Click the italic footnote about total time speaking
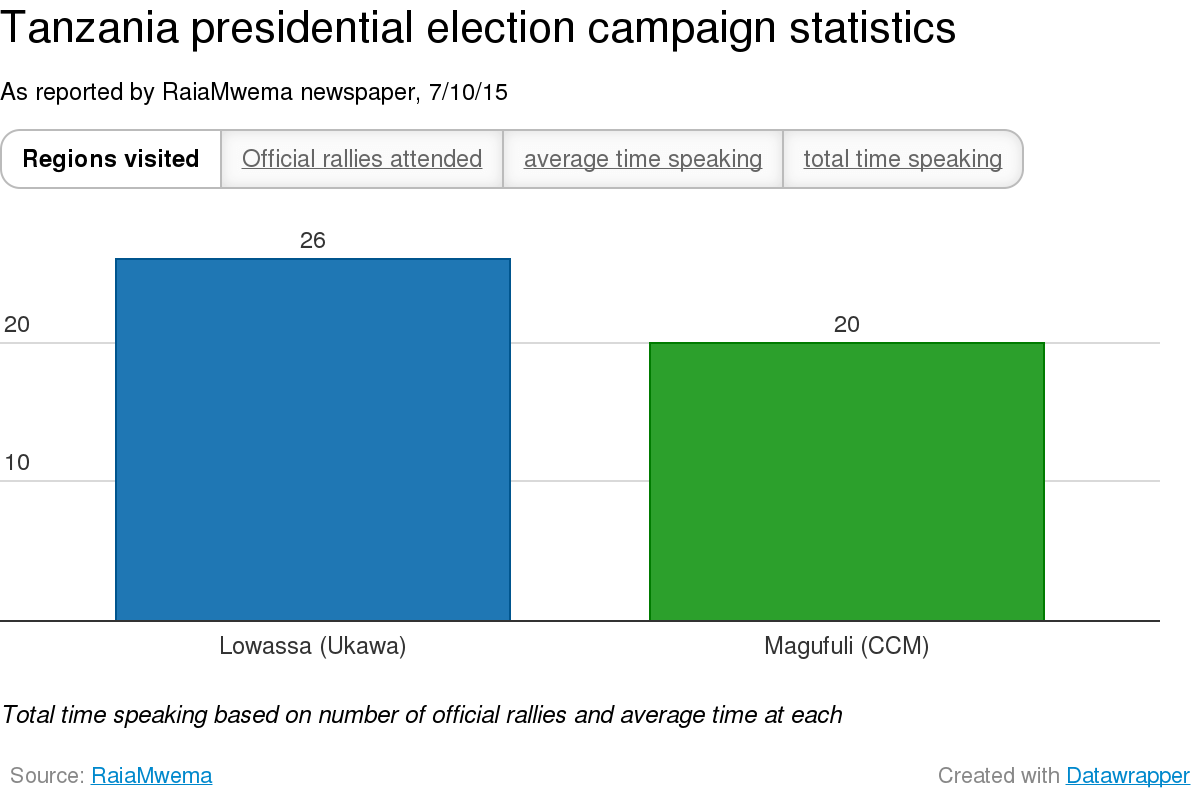The image size is (1200, 800). [x=422, y=715]
